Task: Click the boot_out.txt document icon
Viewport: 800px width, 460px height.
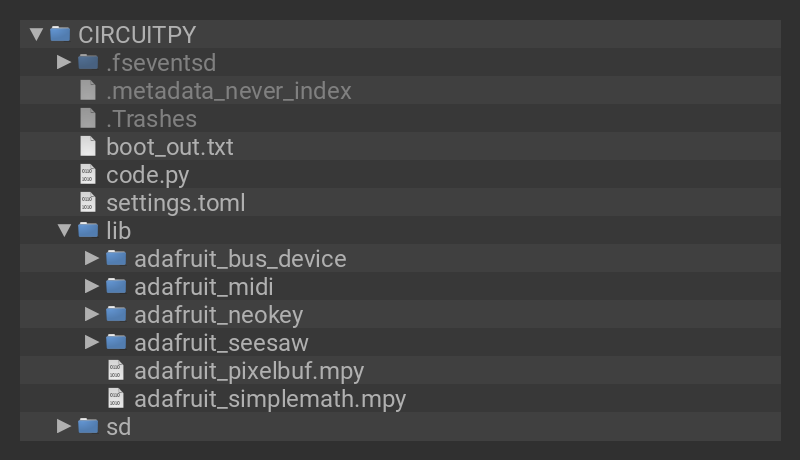Action: point(88,146)
